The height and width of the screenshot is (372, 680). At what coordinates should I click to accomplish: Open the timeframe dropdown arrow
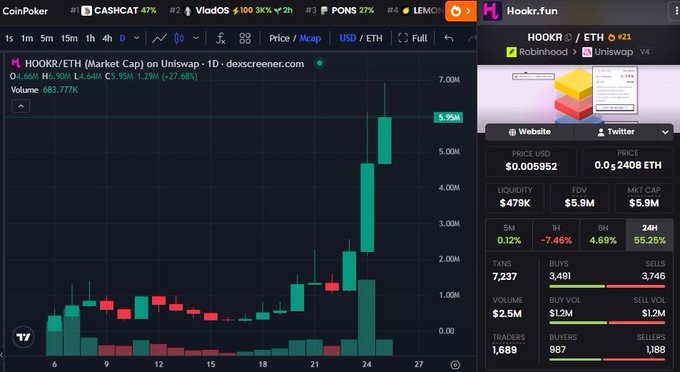point(137,38)
